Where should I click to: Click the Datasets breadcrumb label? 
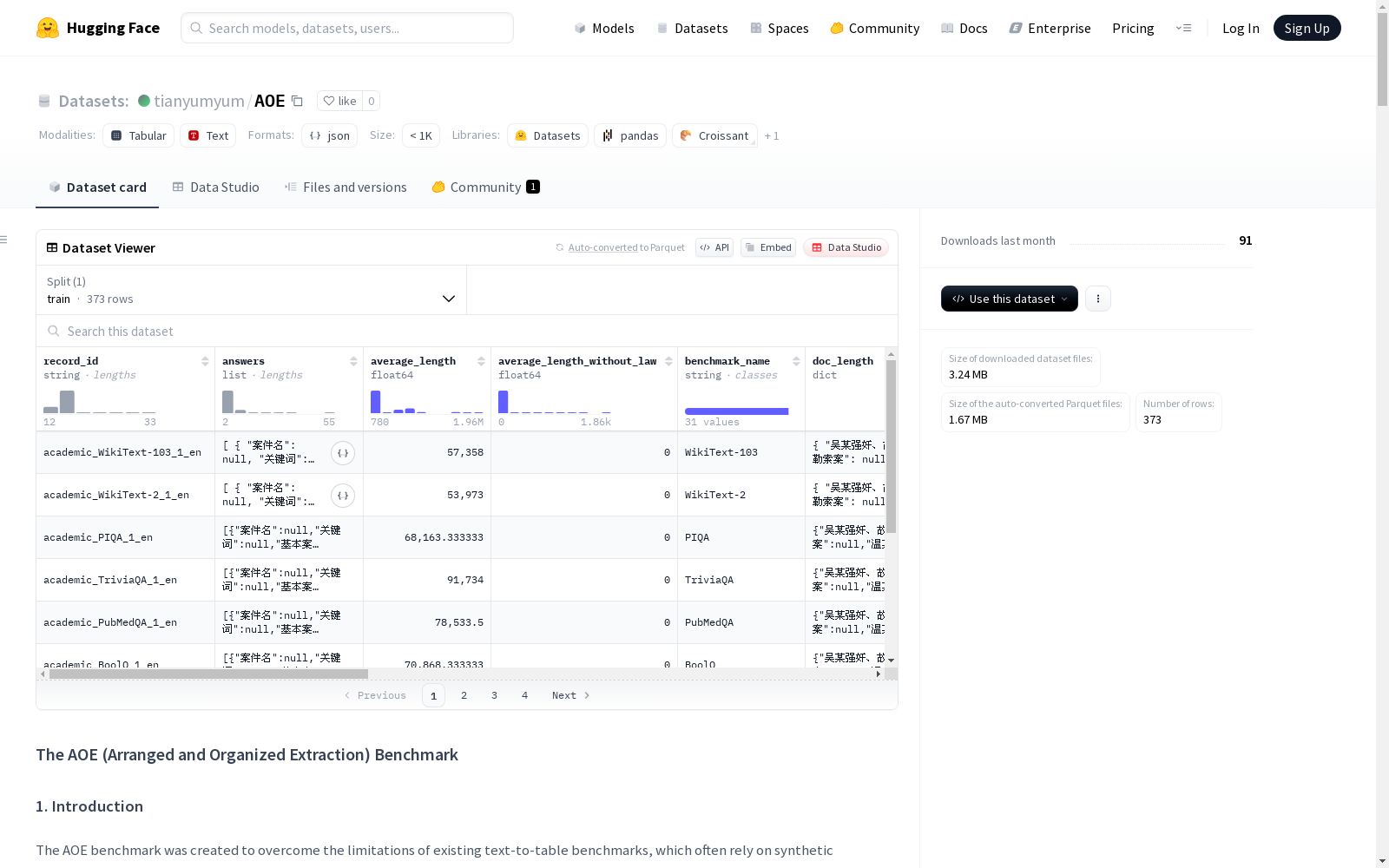click(x=94, y=101)
